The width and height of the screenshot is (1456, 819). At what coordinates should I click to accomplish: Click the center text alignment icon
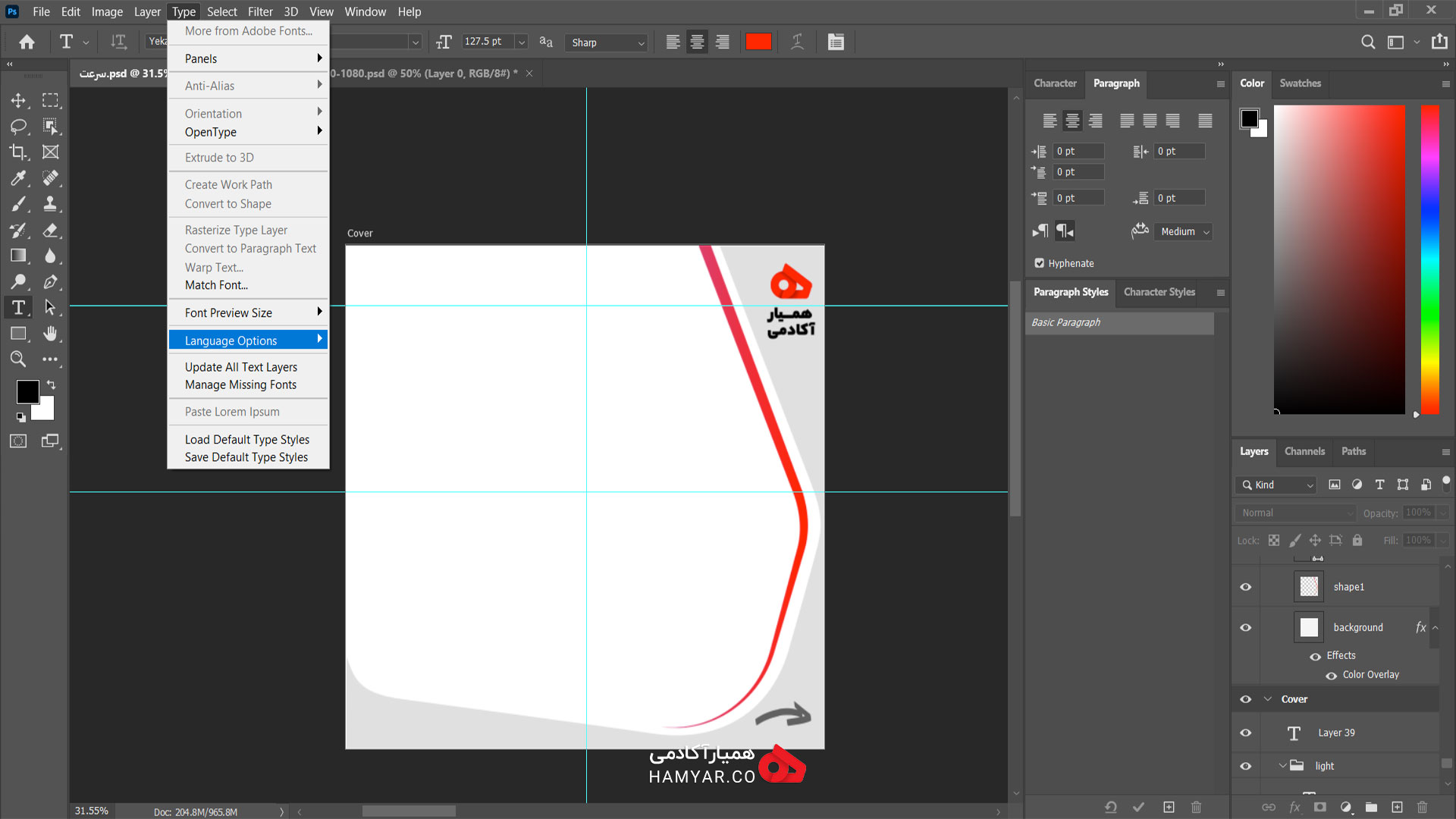click(697, 42)
